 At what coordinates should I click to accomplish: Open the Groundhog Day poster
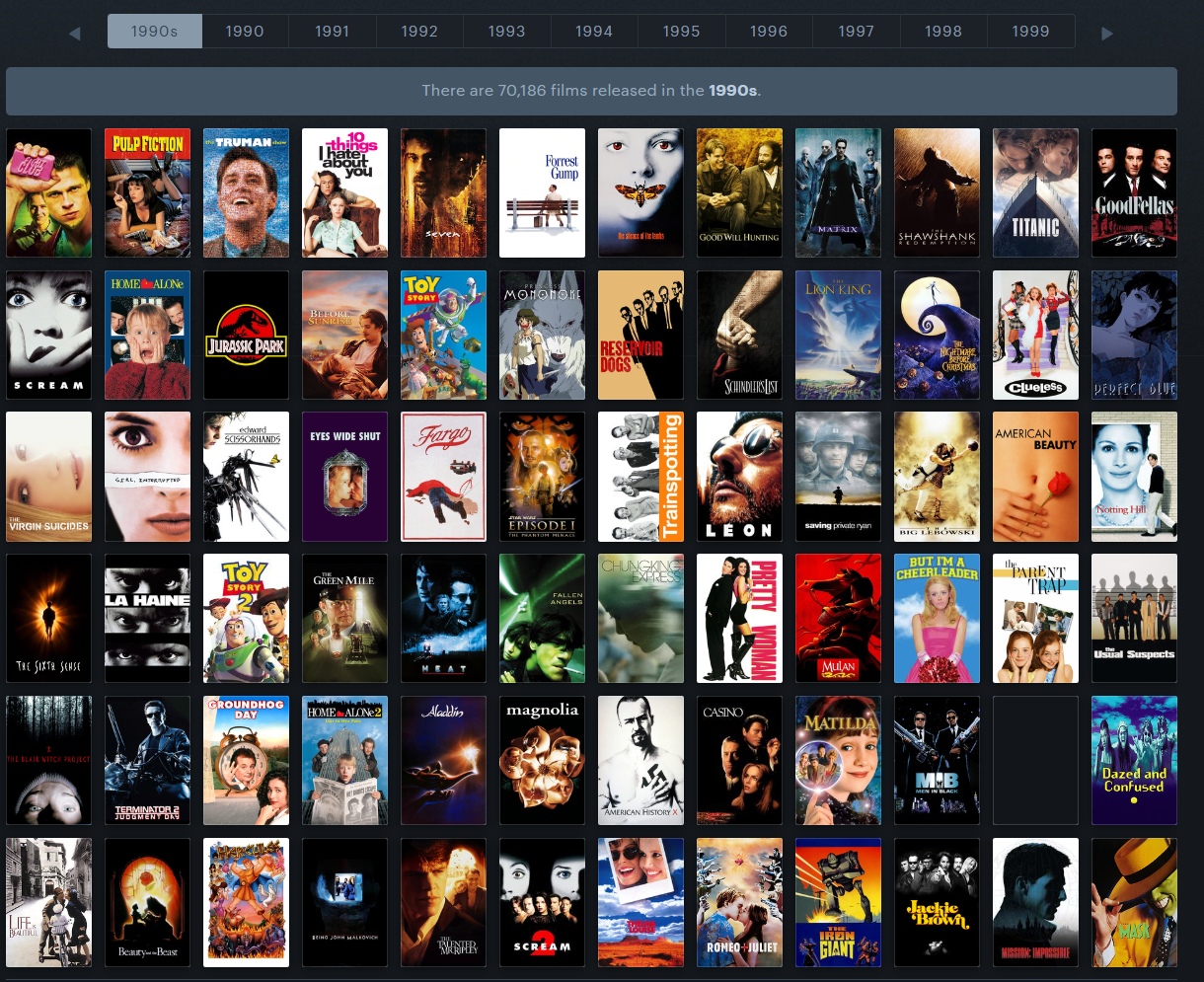[x=247, y=761]
